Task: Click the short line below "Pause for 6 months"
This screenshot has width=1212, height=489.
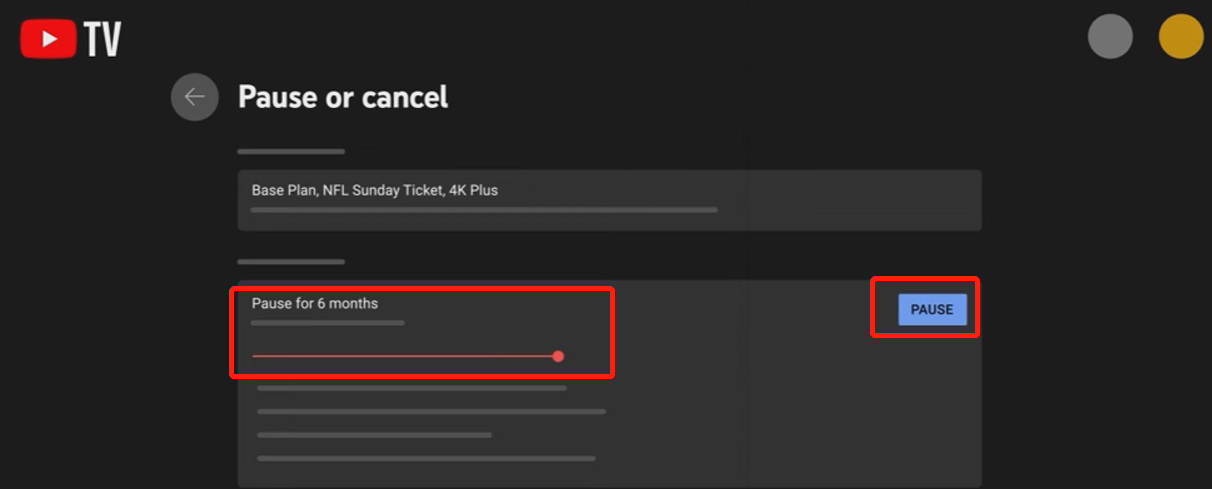Action: (328, 323)
